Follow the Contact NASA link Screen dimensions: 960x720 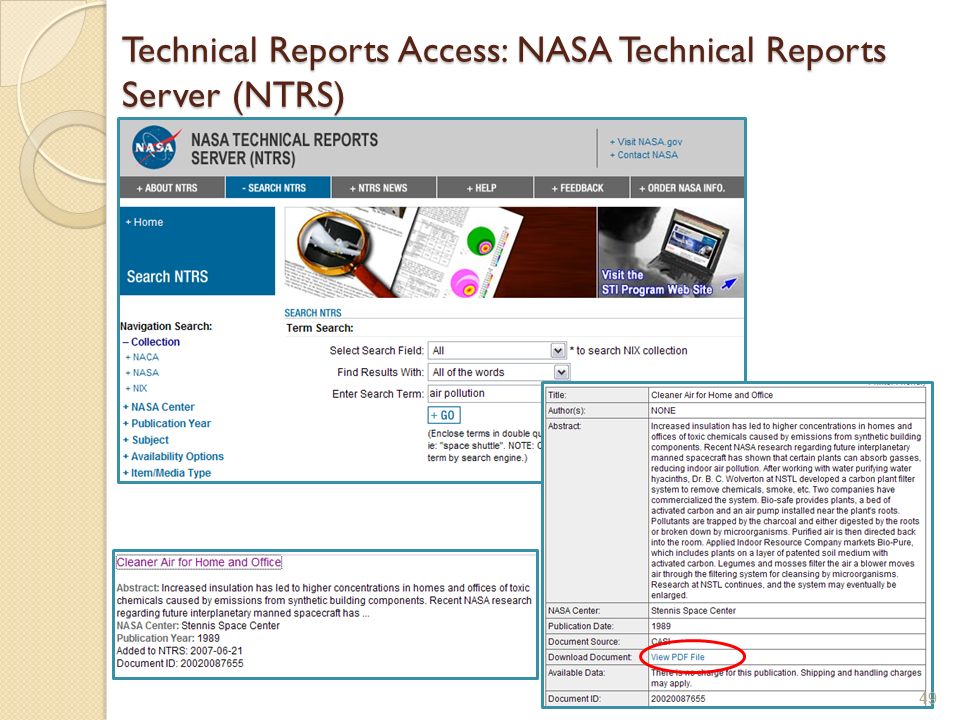click(x=643, y=156)
